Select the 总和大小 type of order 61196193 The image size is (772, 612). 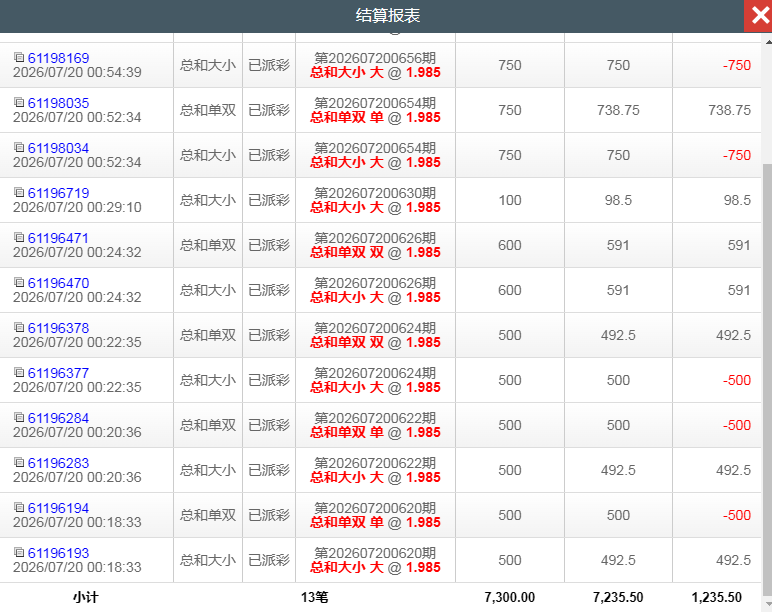point(208,560)
